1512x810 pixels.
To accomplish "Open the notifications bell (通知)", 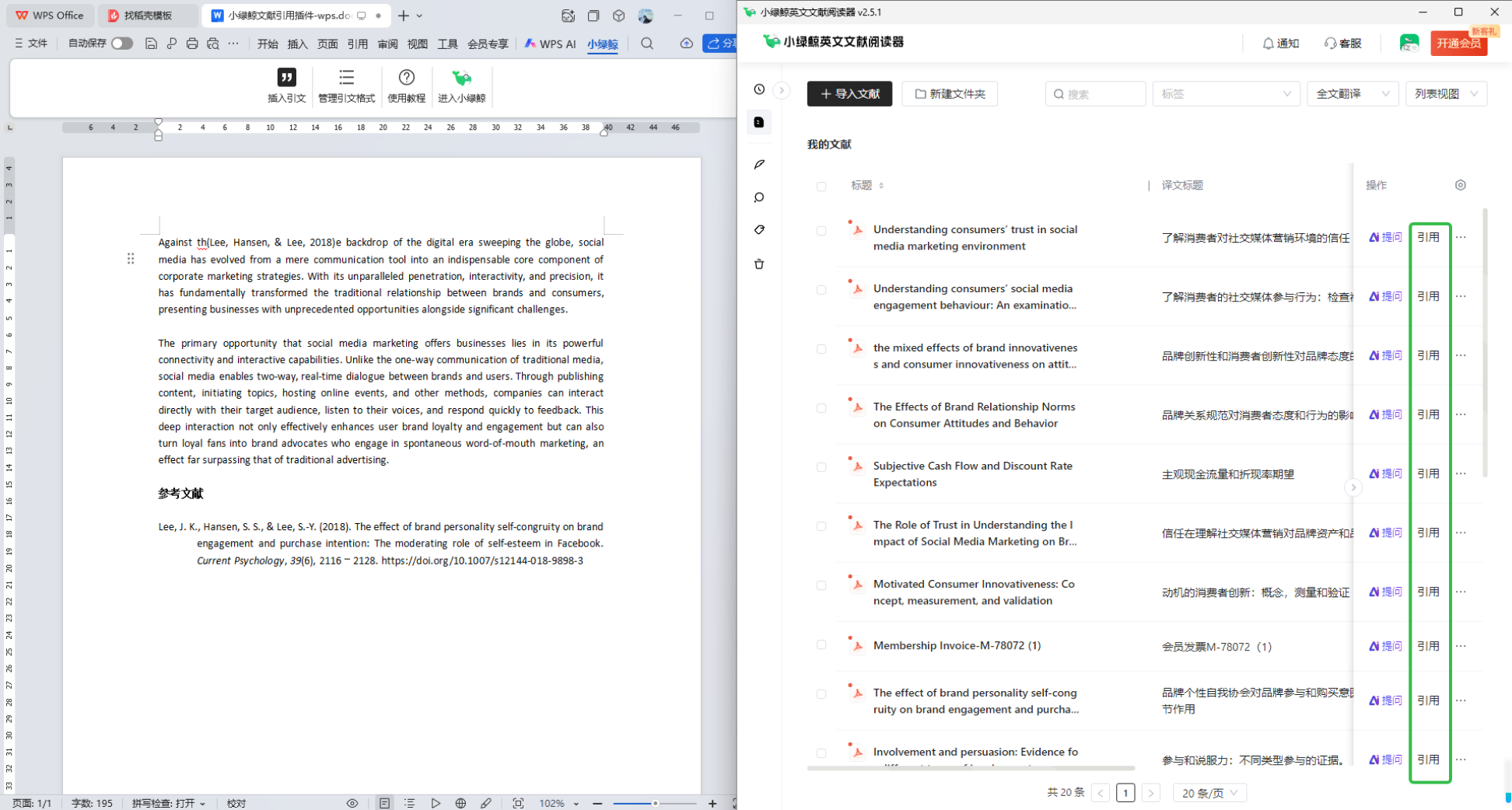I will 1279,44.
